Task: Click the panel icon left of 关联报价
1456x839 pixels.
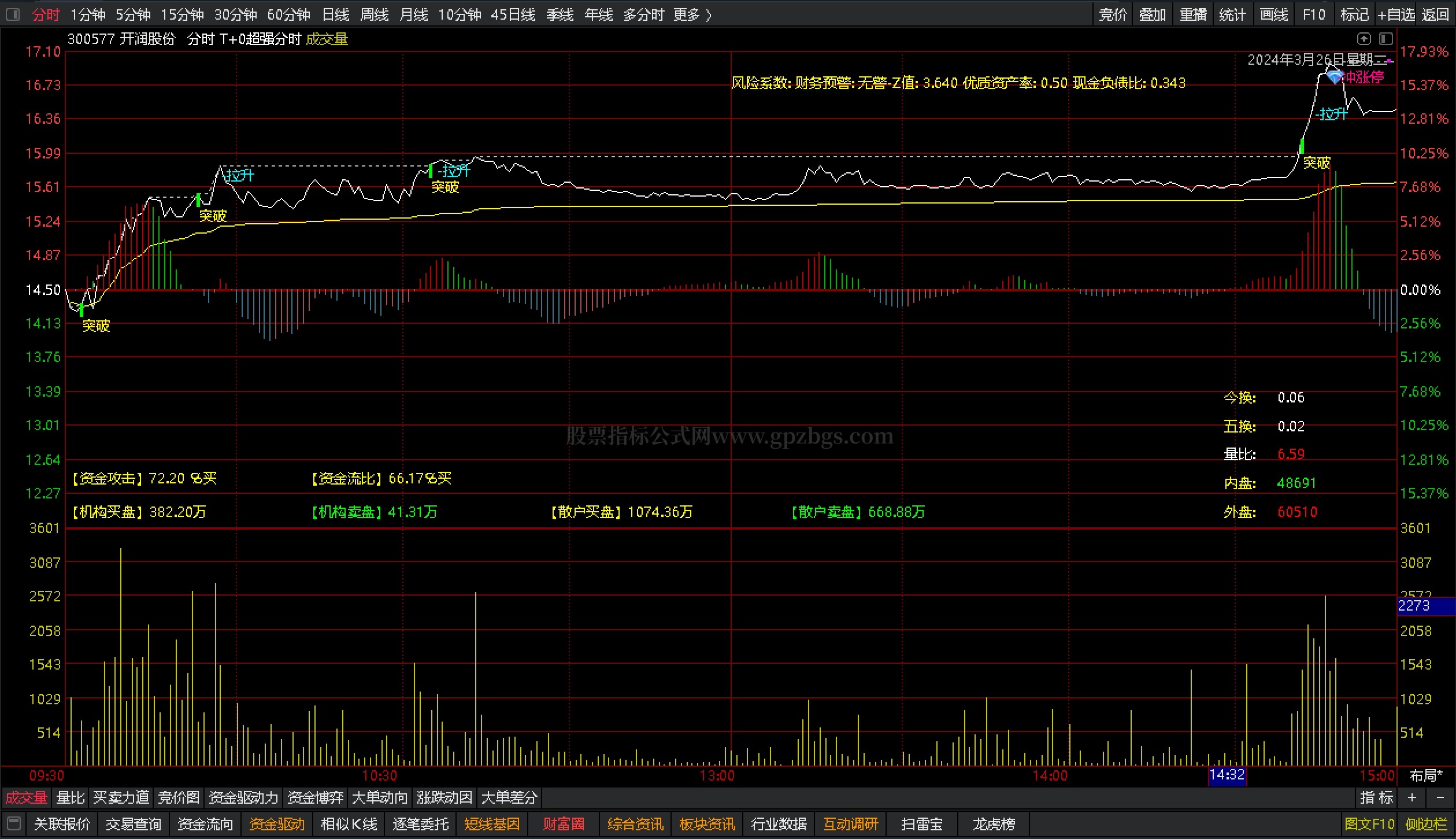Action: [14, 823]
